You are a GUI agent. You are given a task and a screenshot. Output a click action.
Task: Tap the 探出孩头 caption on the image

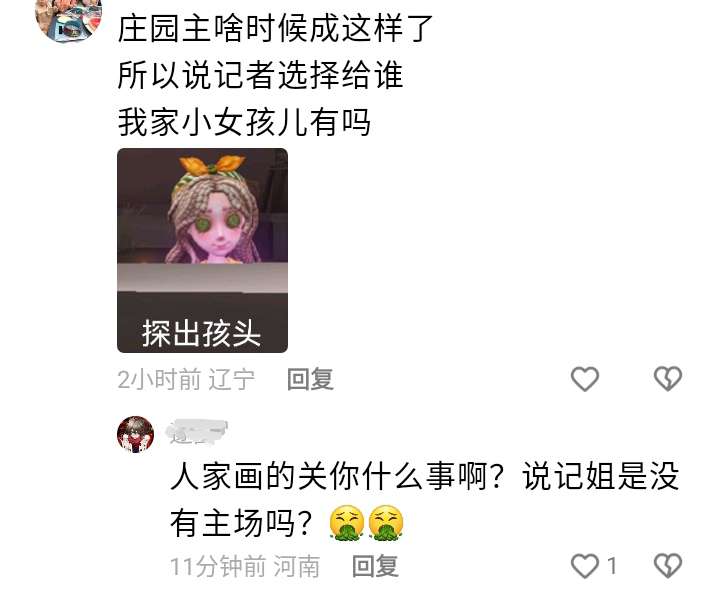(x=202, y=333)
